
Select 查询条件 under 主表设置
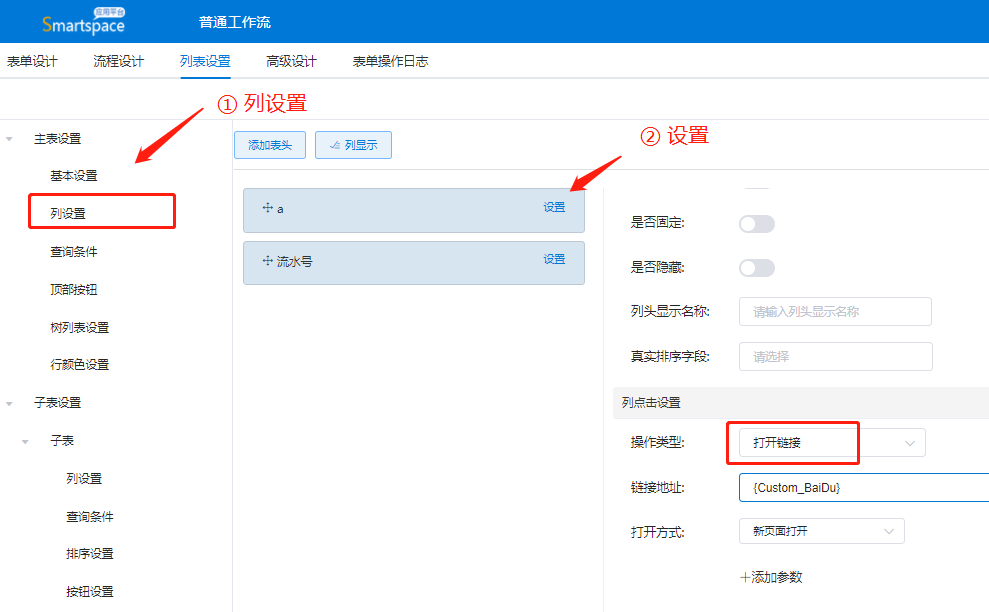(74, 252)
